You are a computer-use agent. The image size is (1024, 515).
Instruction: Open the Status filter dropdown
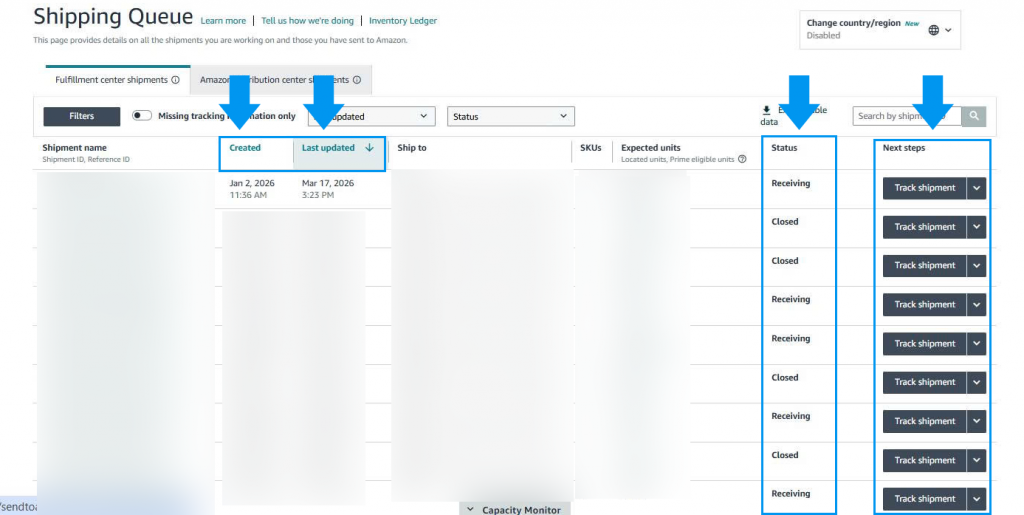click(510, 117)
